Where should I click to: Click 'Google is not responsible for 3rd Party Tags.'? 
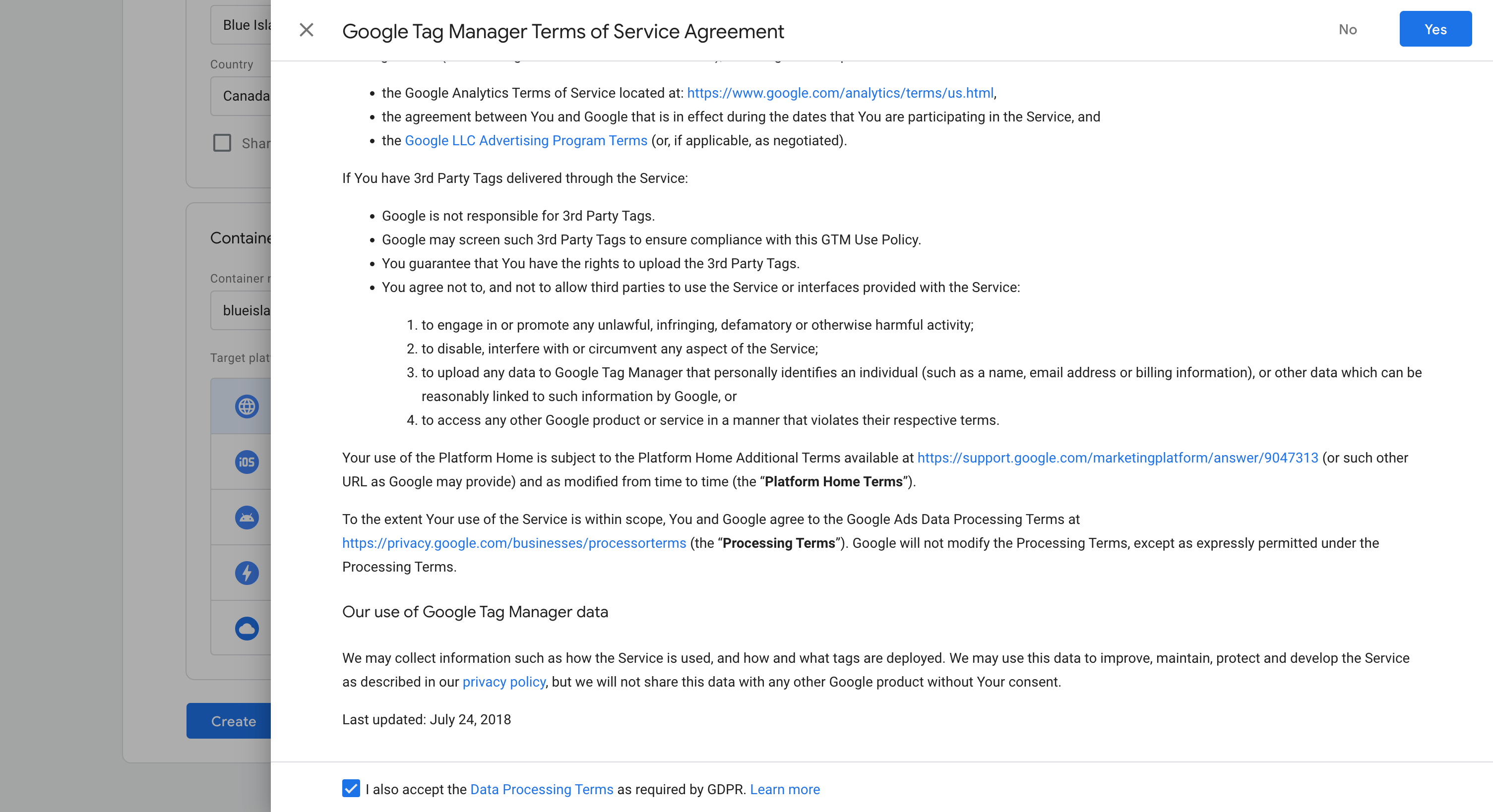click(x=518, y=216)
